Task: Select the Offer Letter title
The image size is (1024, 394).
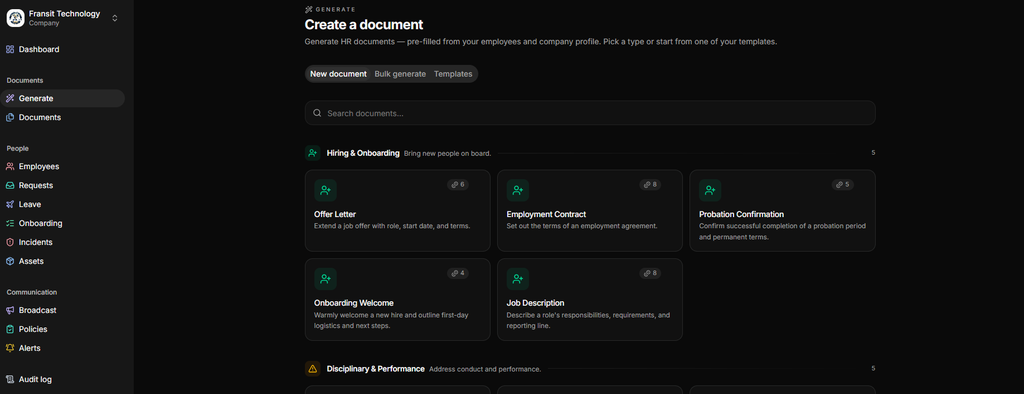Action: click(335, 214)
